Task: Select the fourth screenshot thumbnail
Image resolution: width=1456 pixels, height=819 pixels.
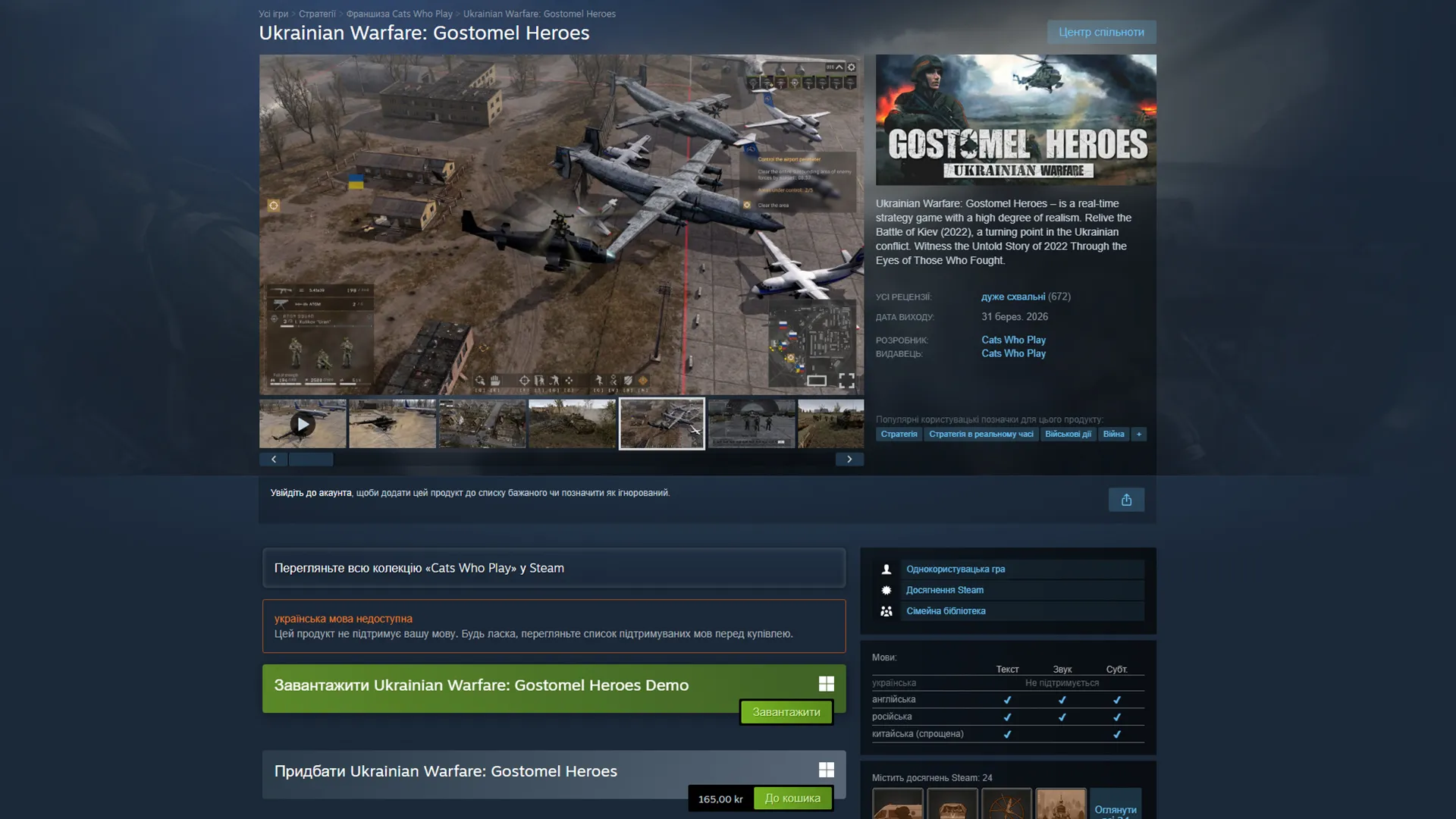Action: [x=572, y=424]
